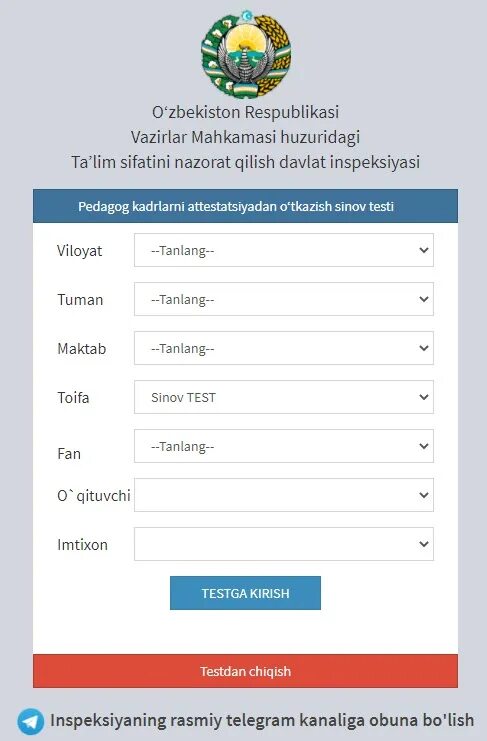Click the chevron arrow of Viloyat select
The image size is (487, 741).
(424, 250)
